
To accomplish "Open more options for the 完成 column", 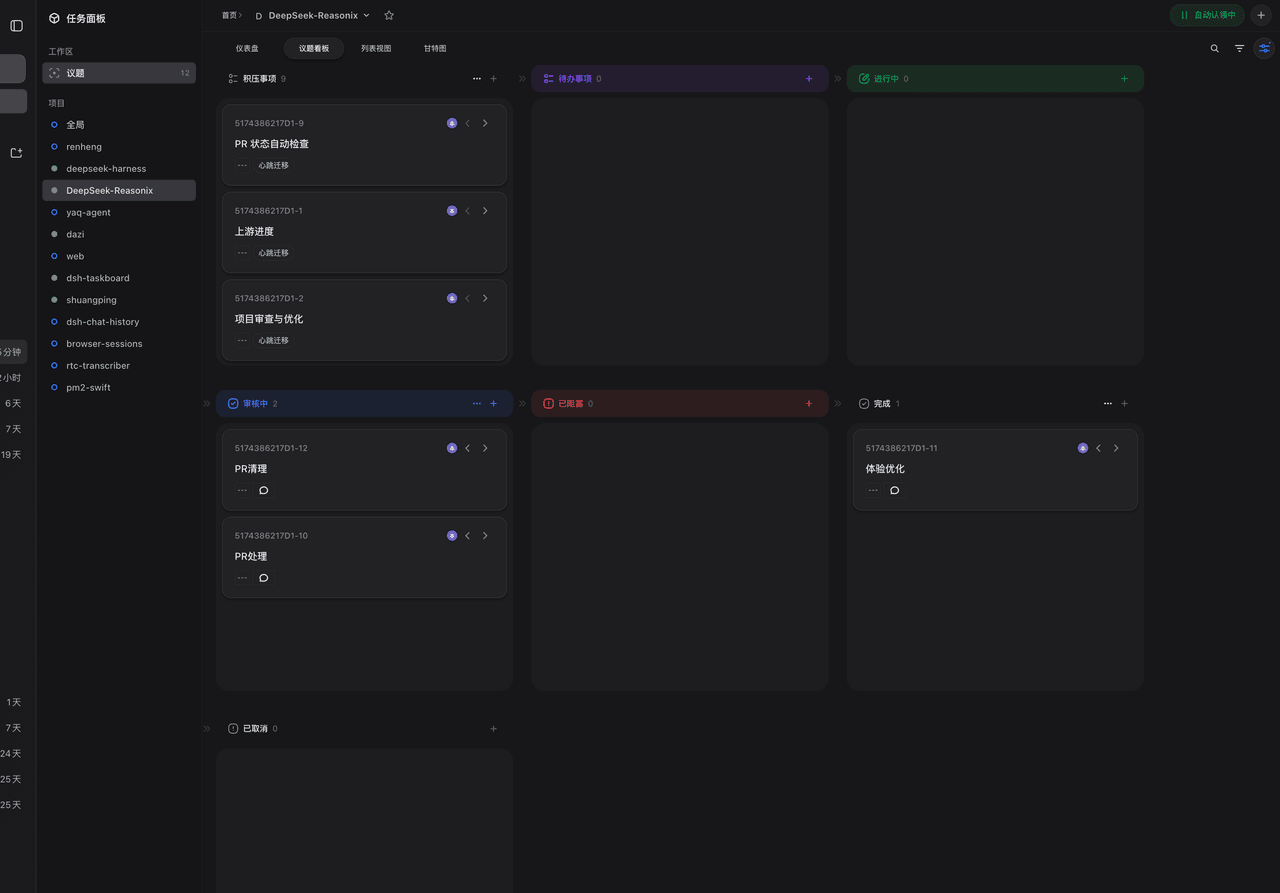I will 1108,404.
